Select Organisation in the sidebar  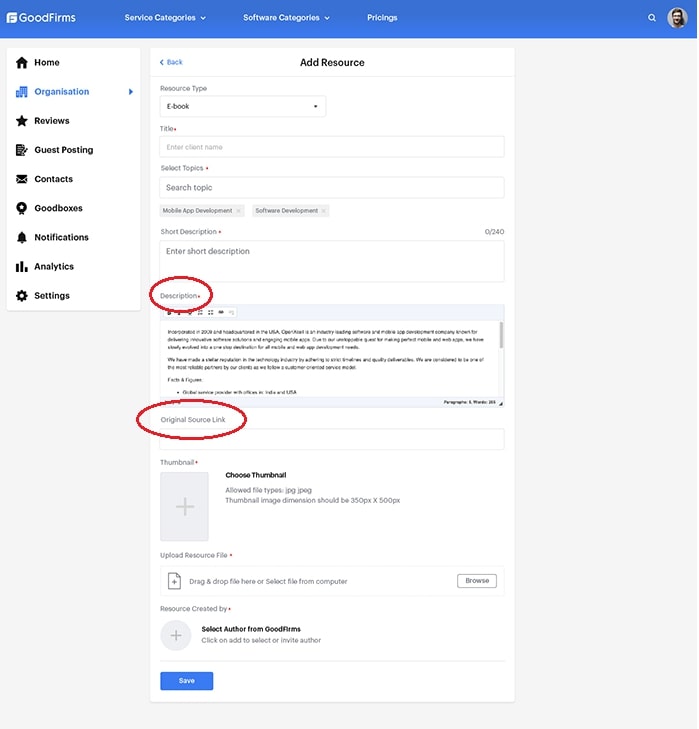61,92
